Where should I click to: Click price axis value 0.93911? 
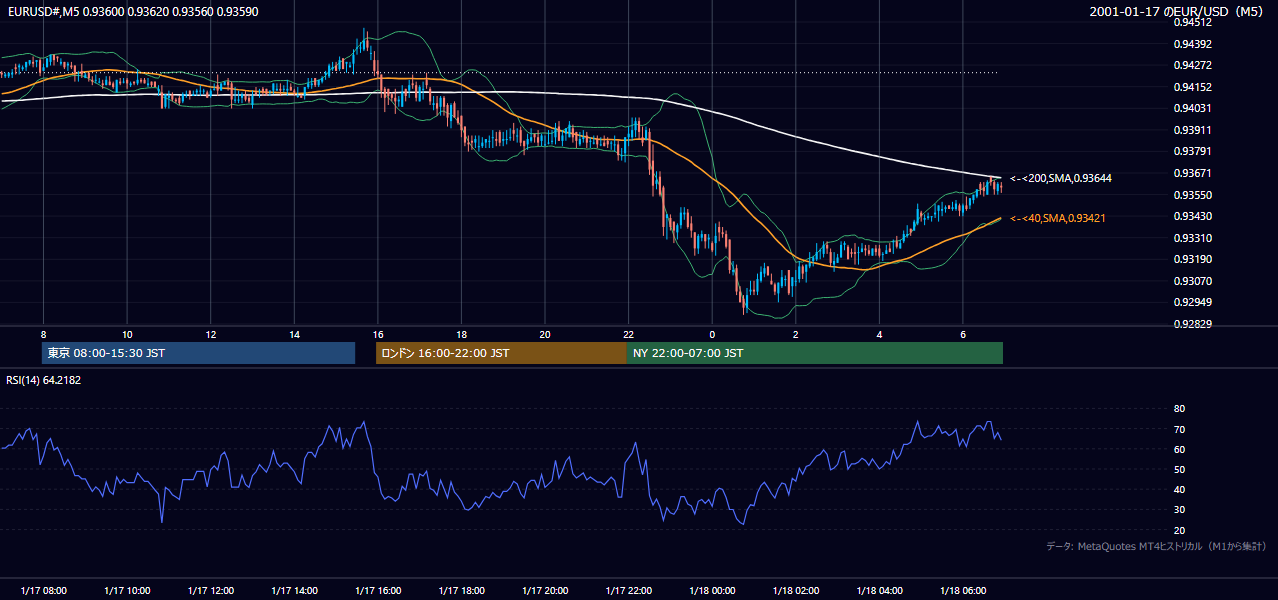click(x=1192, y=130)
